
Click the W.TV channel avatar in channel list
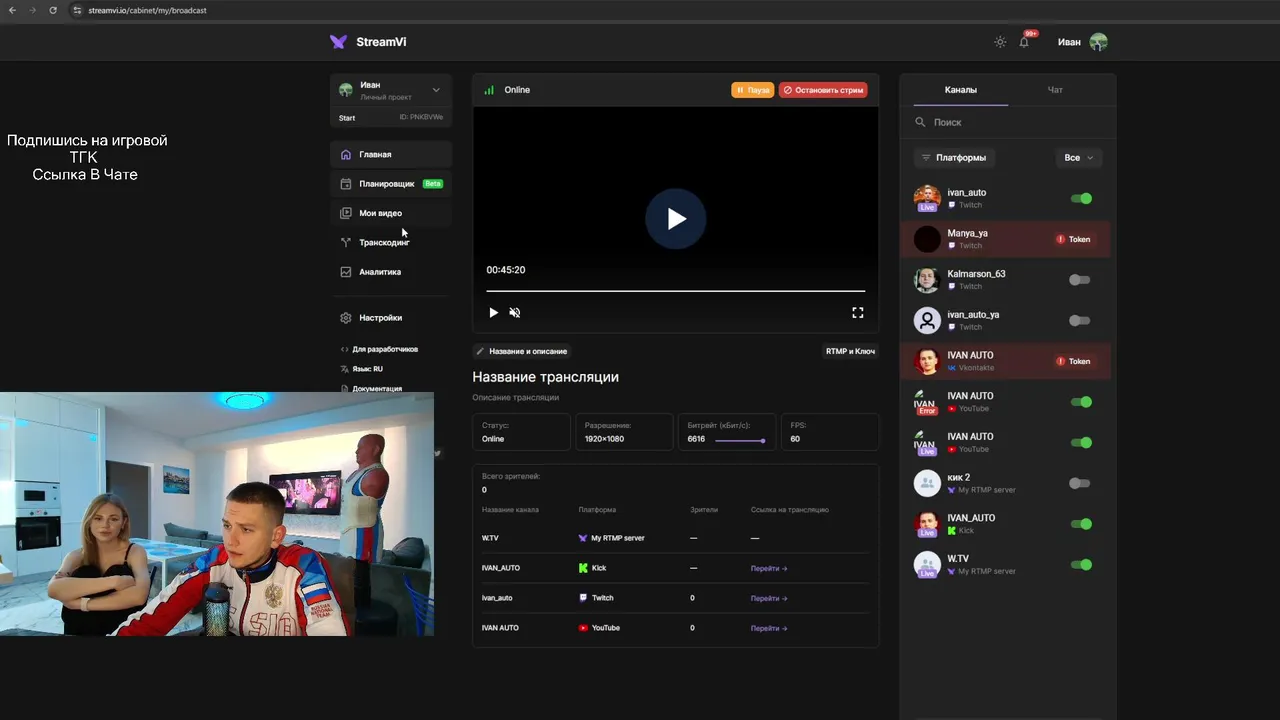point(927,565)
